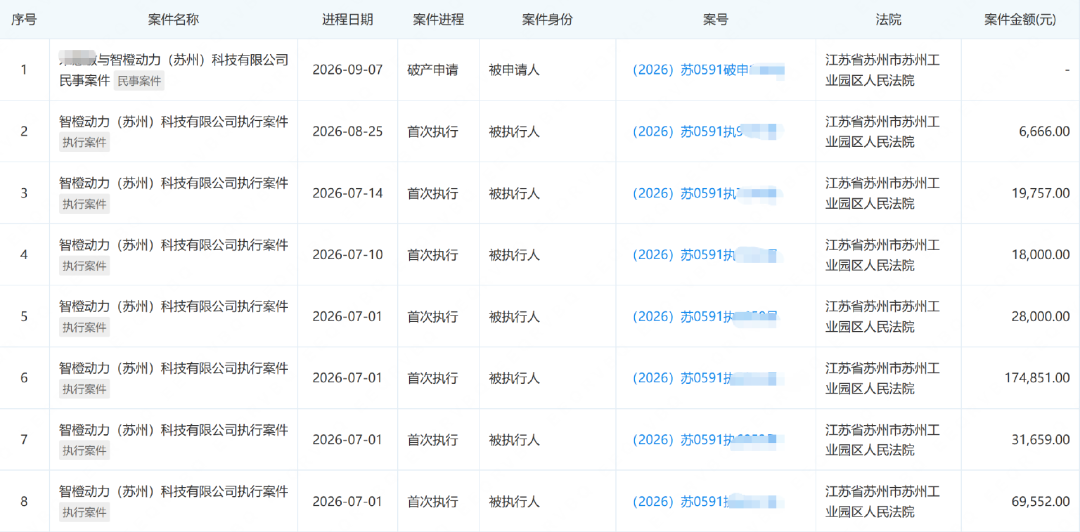
Task: Open case number link in row 1
Action: coord(709,70)
